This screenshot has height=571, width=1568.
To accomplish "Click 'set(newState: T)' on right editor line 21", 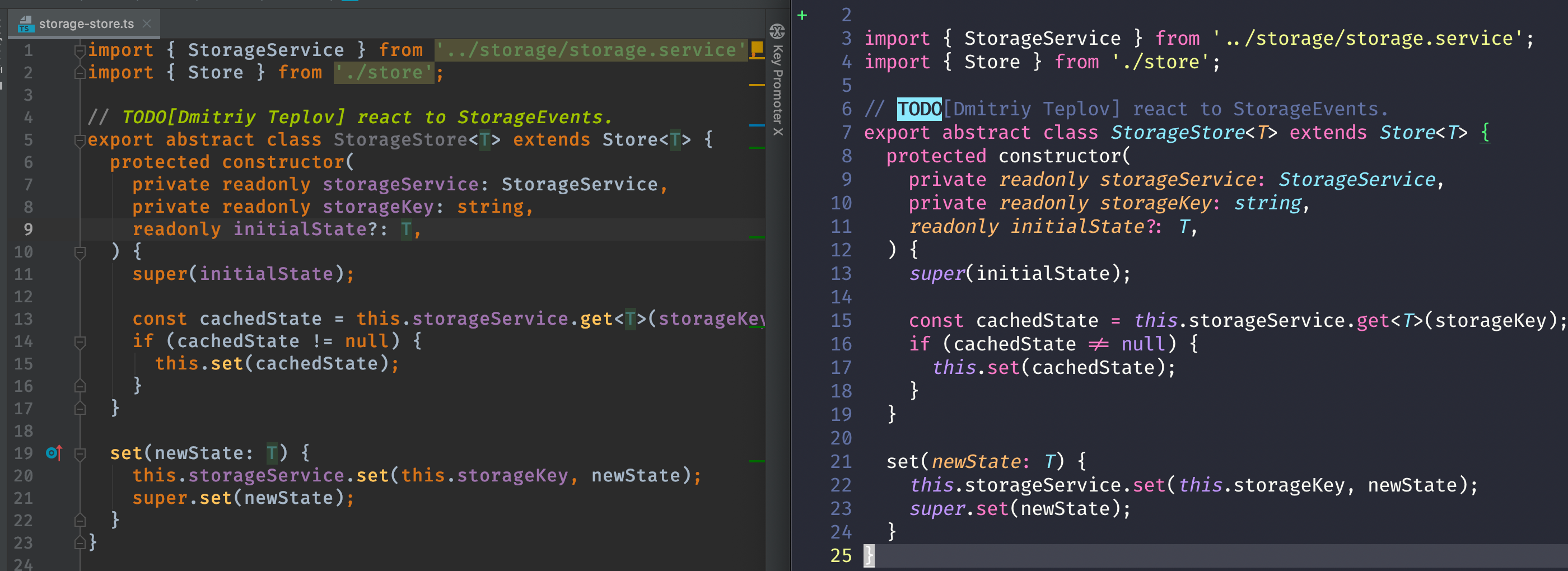I will 975,461.
